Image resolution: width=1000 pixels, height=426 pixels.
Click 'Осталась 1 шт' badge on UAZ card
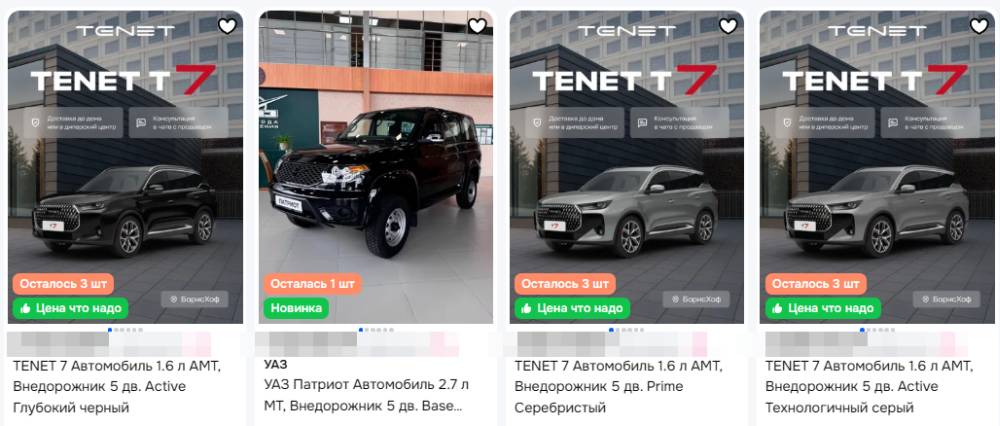pos(312,284)
